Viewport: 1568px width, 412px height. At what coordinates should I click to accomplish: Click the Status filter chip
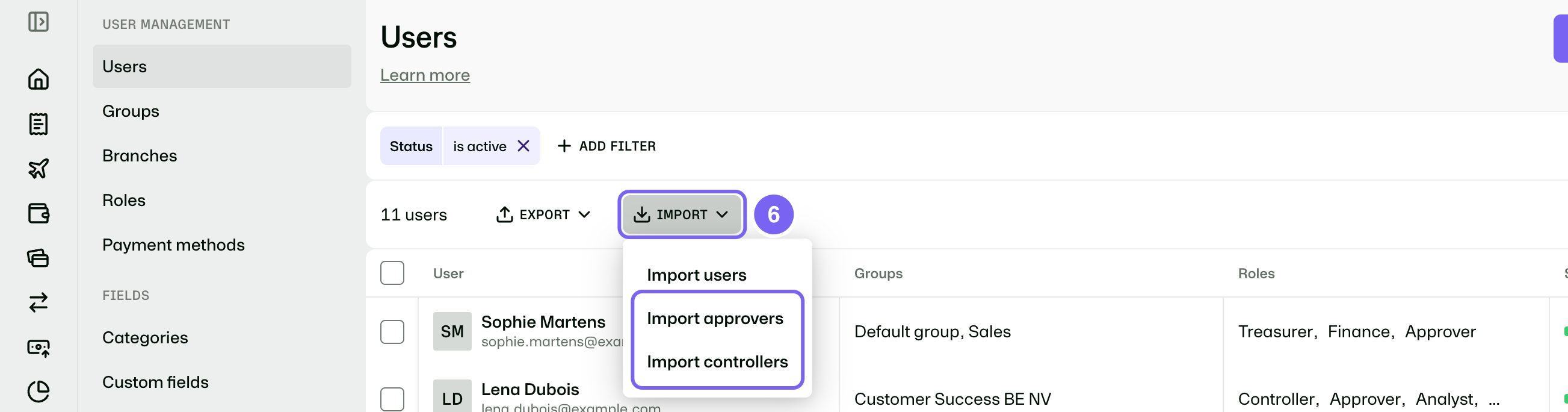(411, 146)
